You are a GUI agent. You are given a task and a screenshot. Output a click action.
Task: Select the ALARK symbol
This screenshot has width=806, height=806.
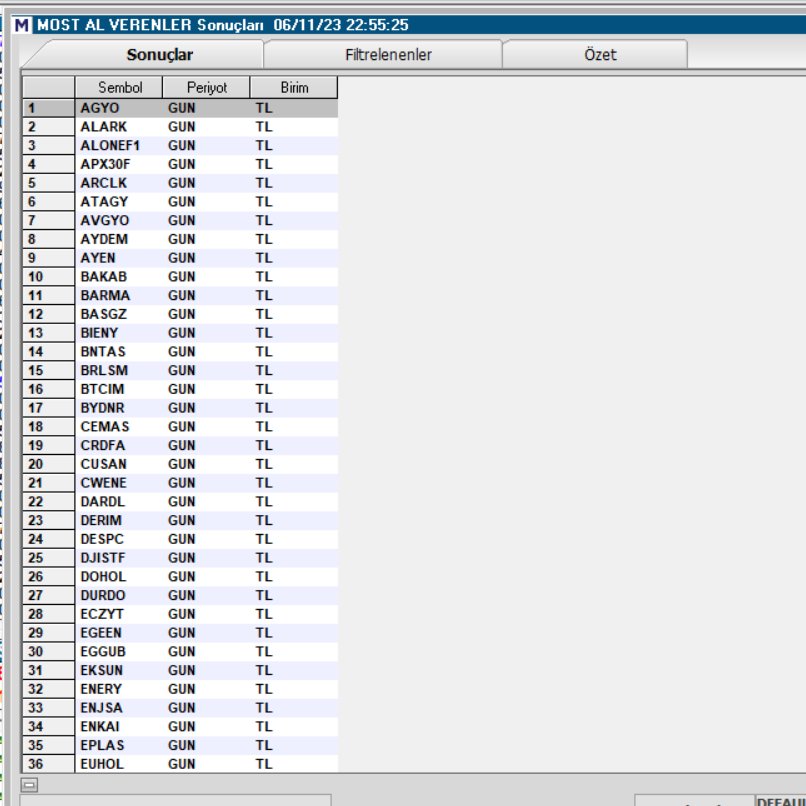pos(103,126)
